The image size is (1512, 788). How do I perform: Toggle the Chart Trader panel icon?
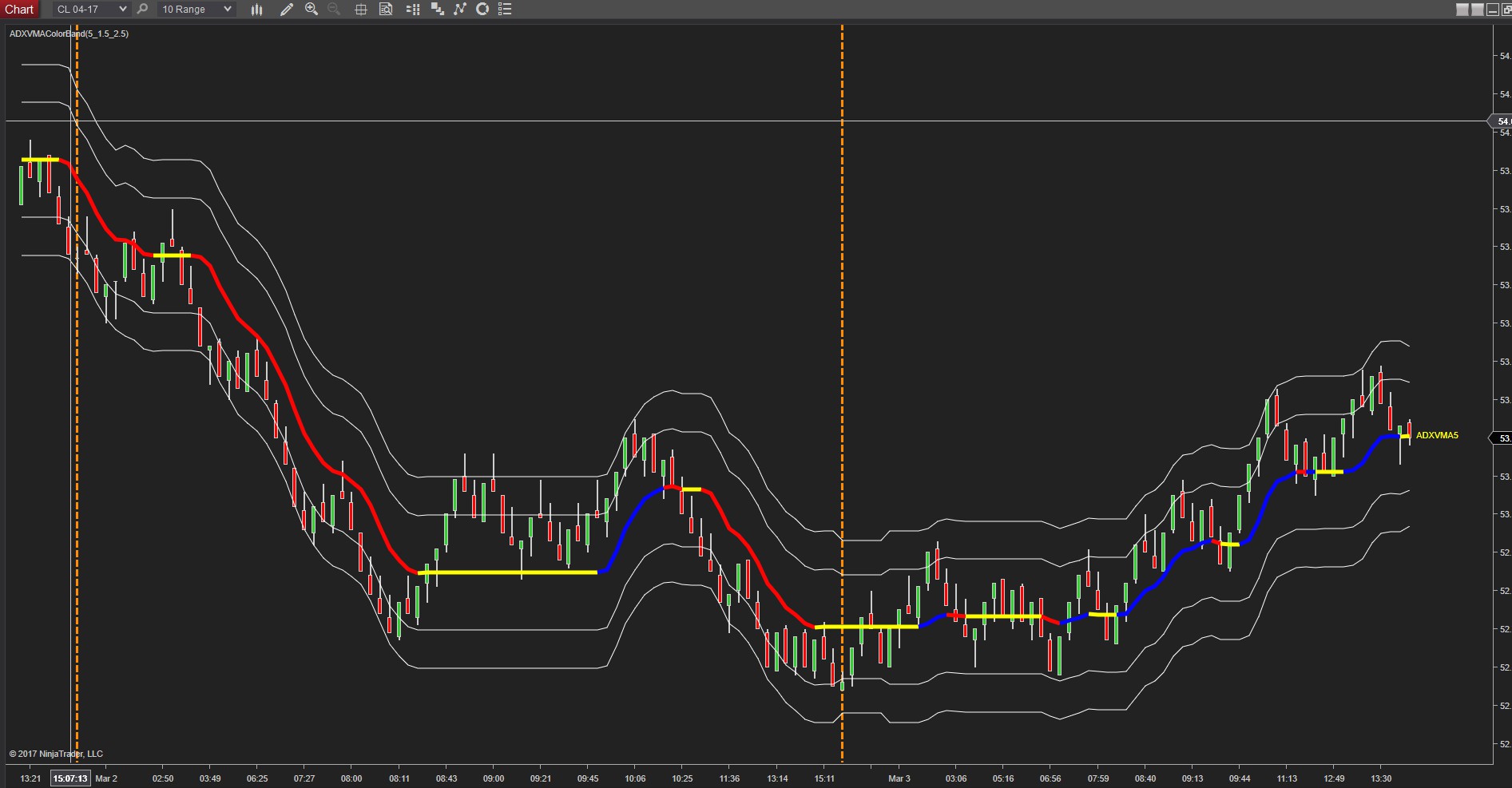coord(413,10)
